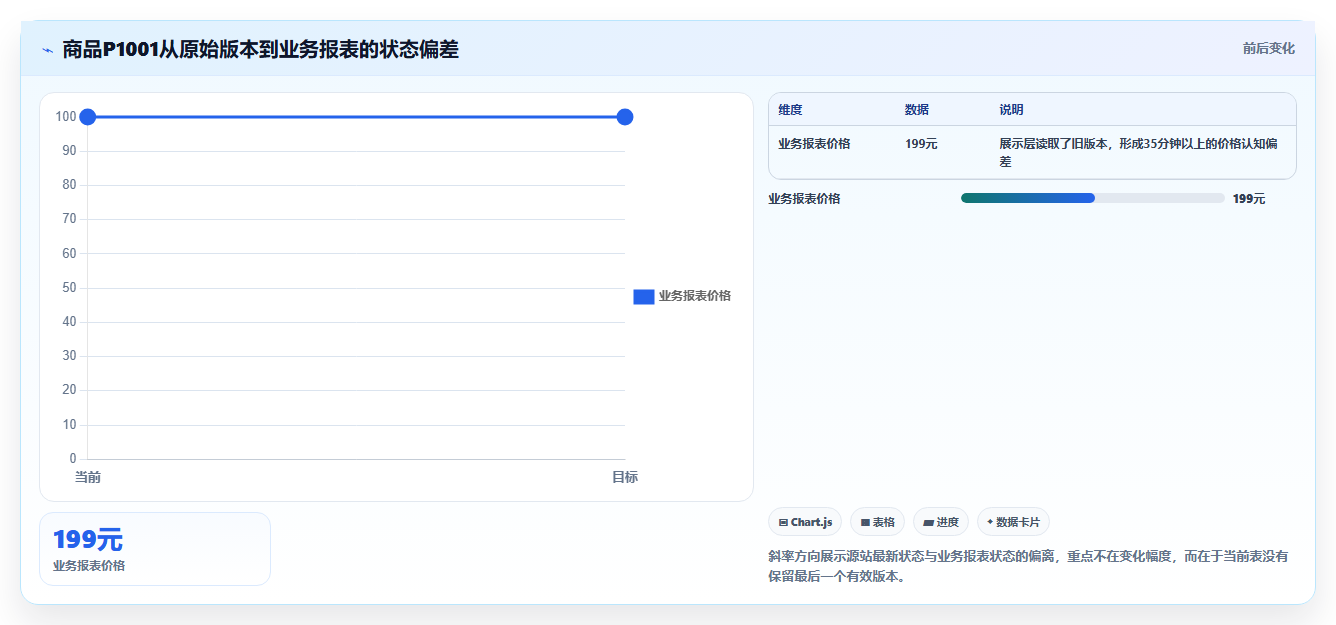The height and width of the screenshot is (625, 1336).
Task: Click the 业务报表价格 table row cell
Action: point(814,144)
